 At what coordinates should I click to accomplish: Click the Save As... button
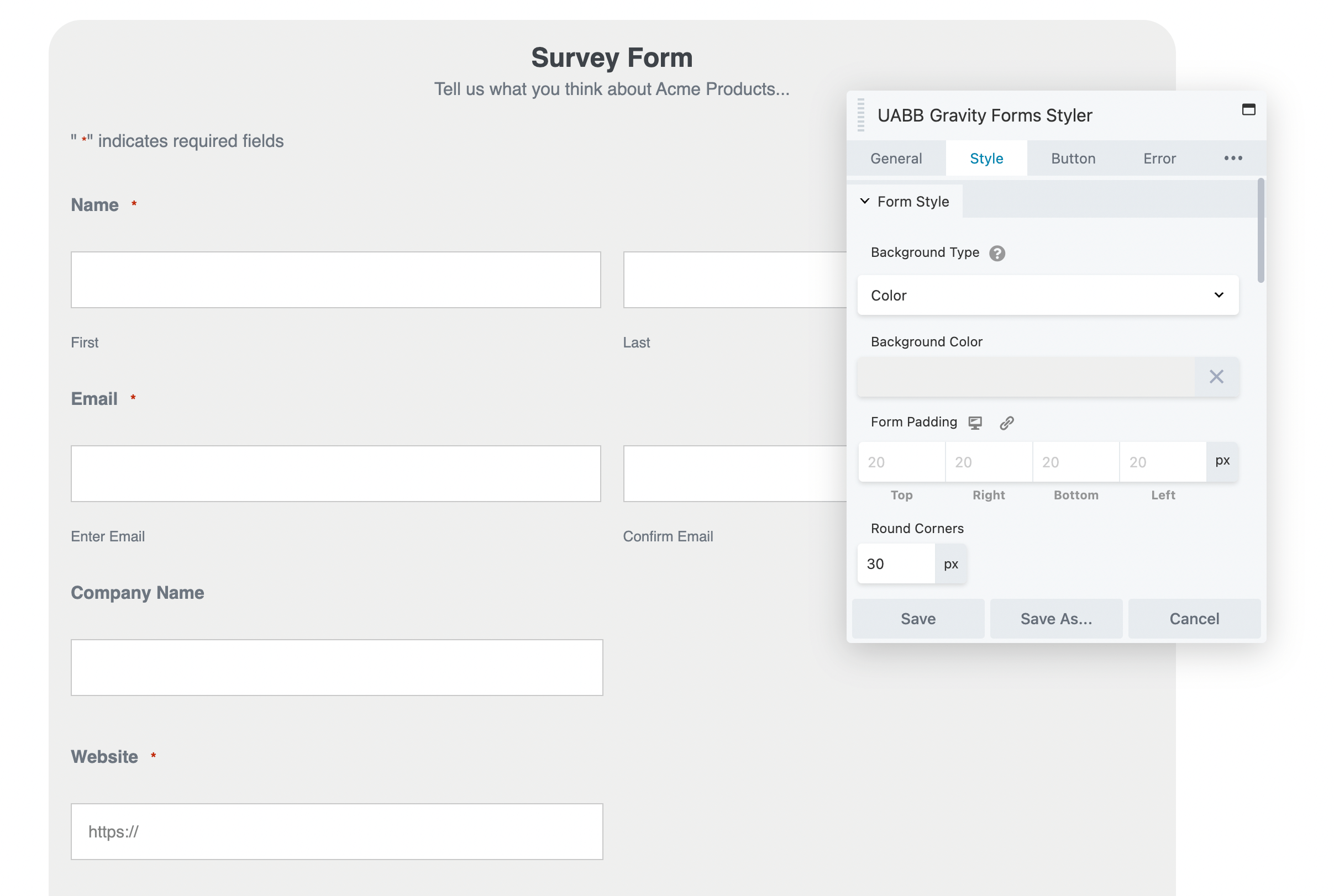tap(1055, 619)
